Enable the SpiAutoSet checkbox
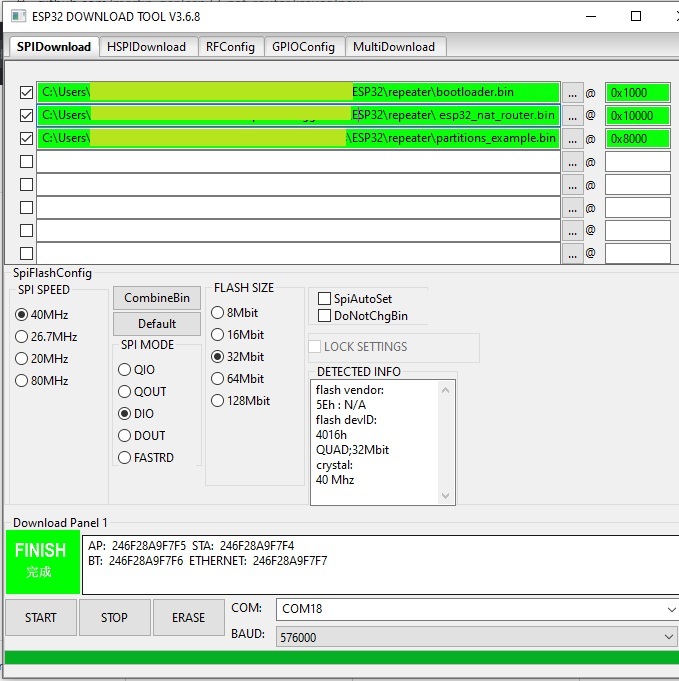The image size is (679, 681). click(325, 299)
